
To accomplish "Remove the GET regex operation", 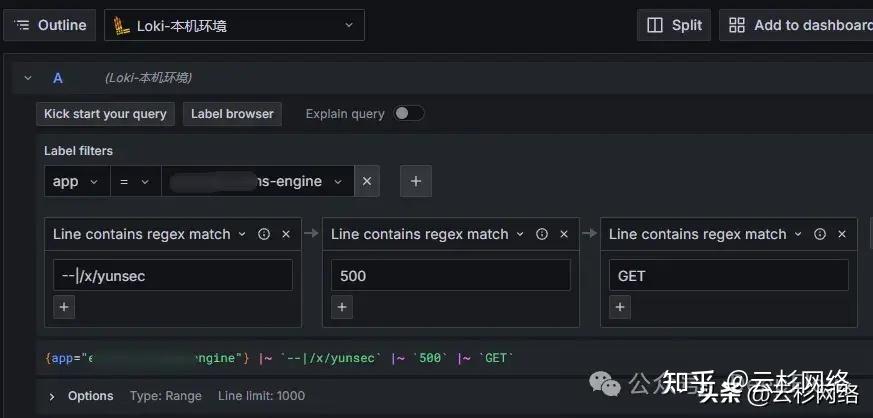I will pos(842,234).
